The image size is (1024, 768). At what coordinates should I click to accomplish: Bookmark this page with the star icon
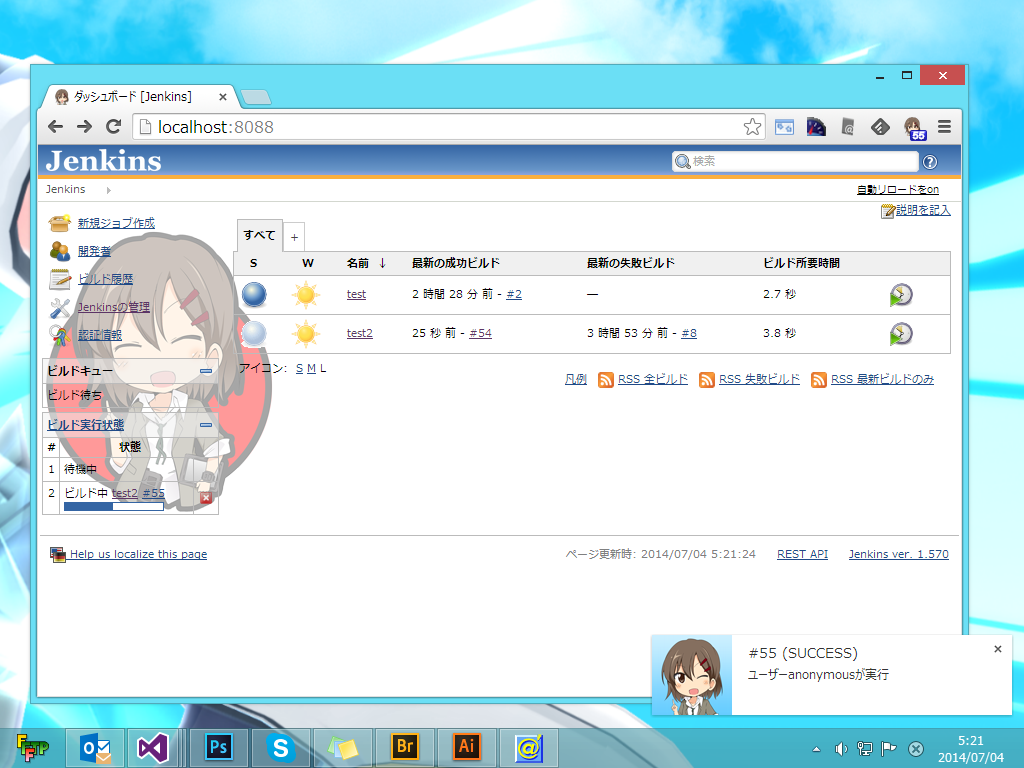(752, 127)
